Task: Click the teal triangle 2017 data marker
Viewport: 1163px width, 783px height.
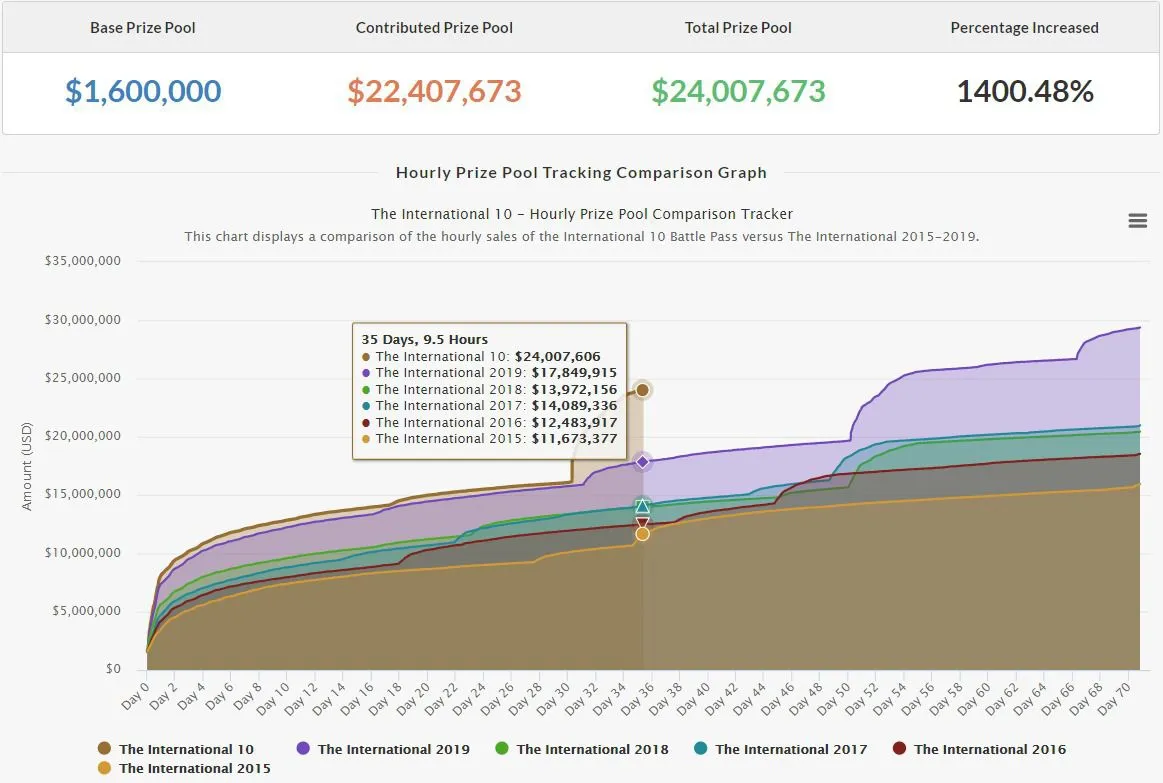Action: (642, 506)
